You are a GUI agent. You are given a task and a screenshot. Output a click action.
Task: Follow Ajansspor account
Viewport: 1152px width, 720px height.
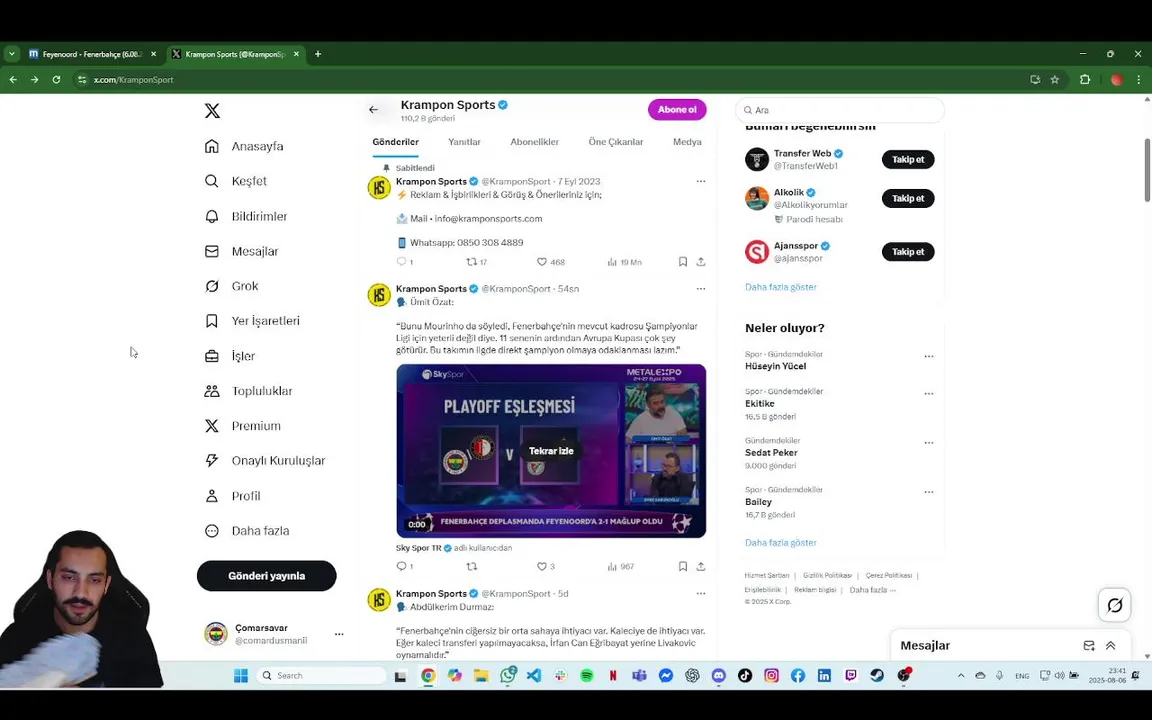click(x=908, y=252)
